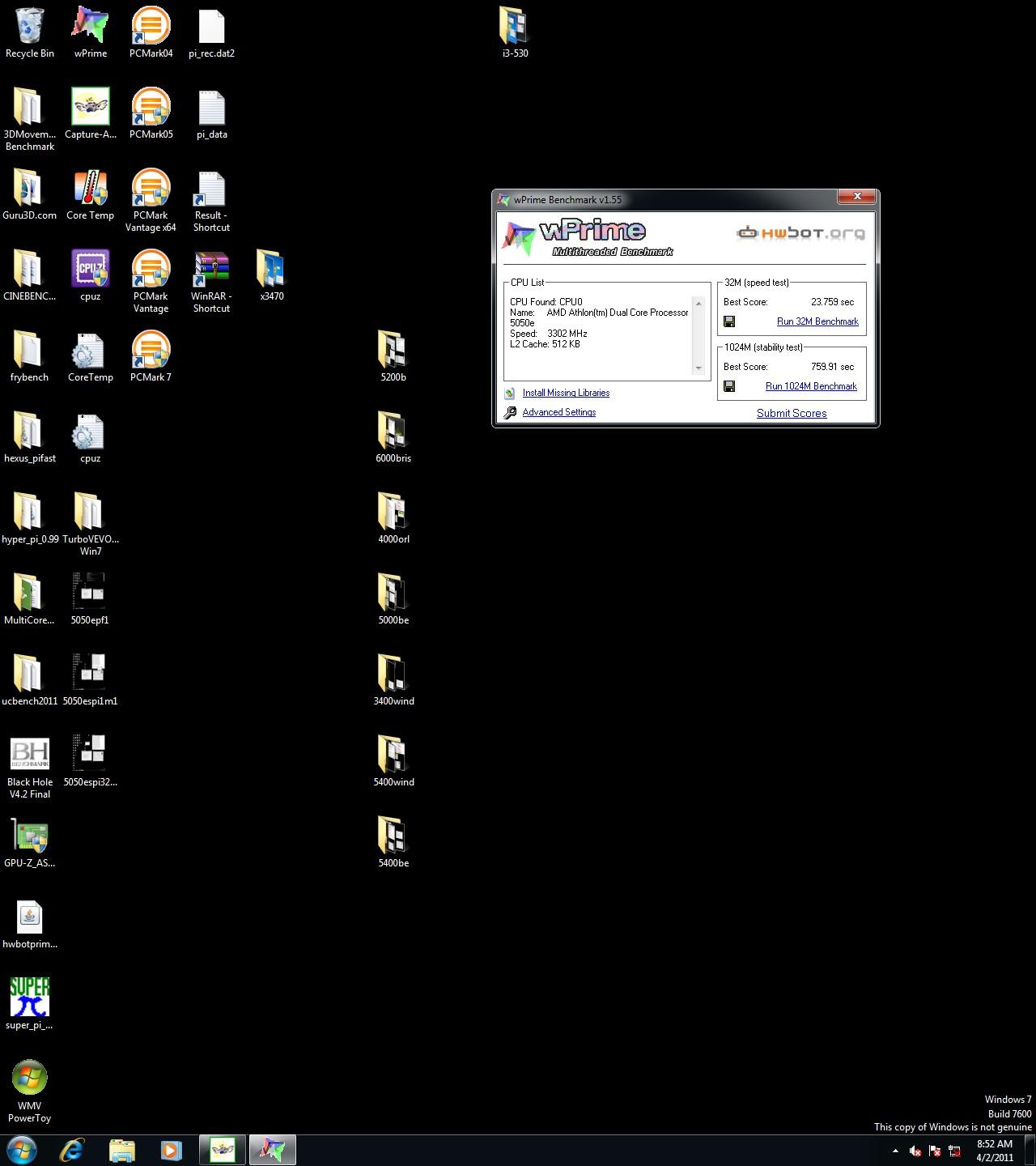The image size is (1036, 1166).
Task: Select the Capture-A... desktop icon
Action: (x=90, y=108)
